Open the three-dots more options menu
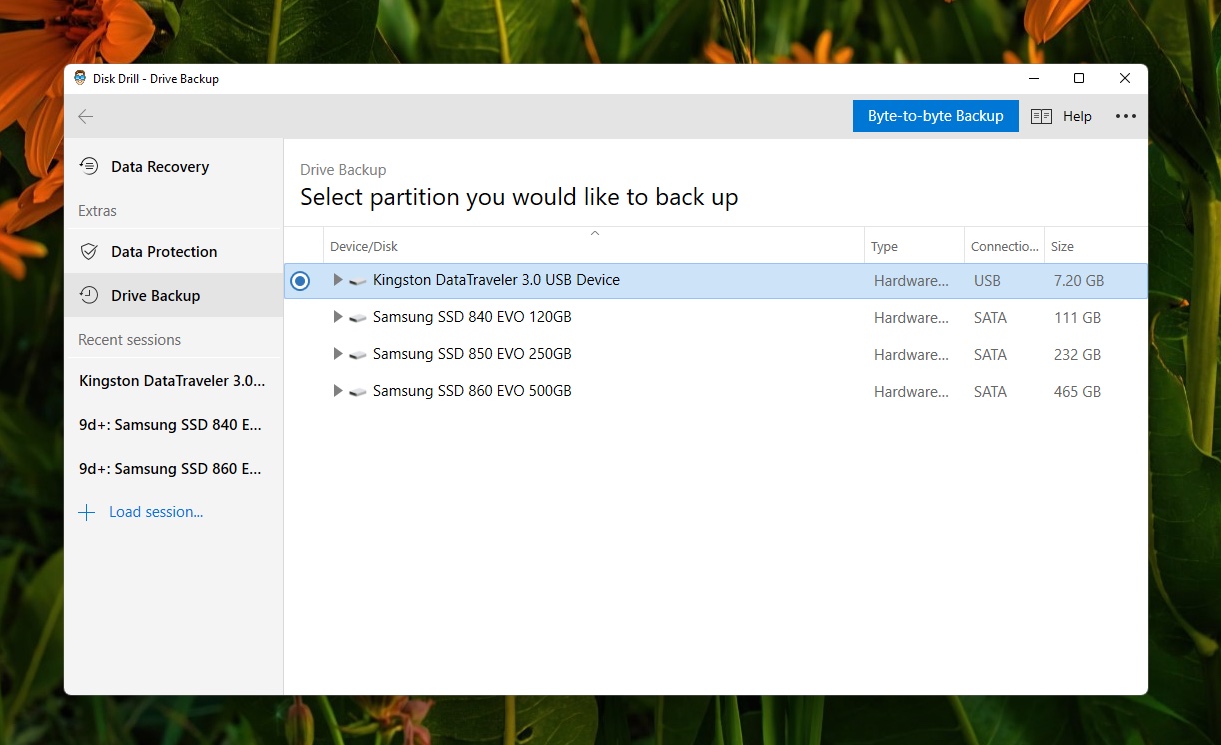The height and width of the screenshot is (745, 1221). [x=1126, y=116]
